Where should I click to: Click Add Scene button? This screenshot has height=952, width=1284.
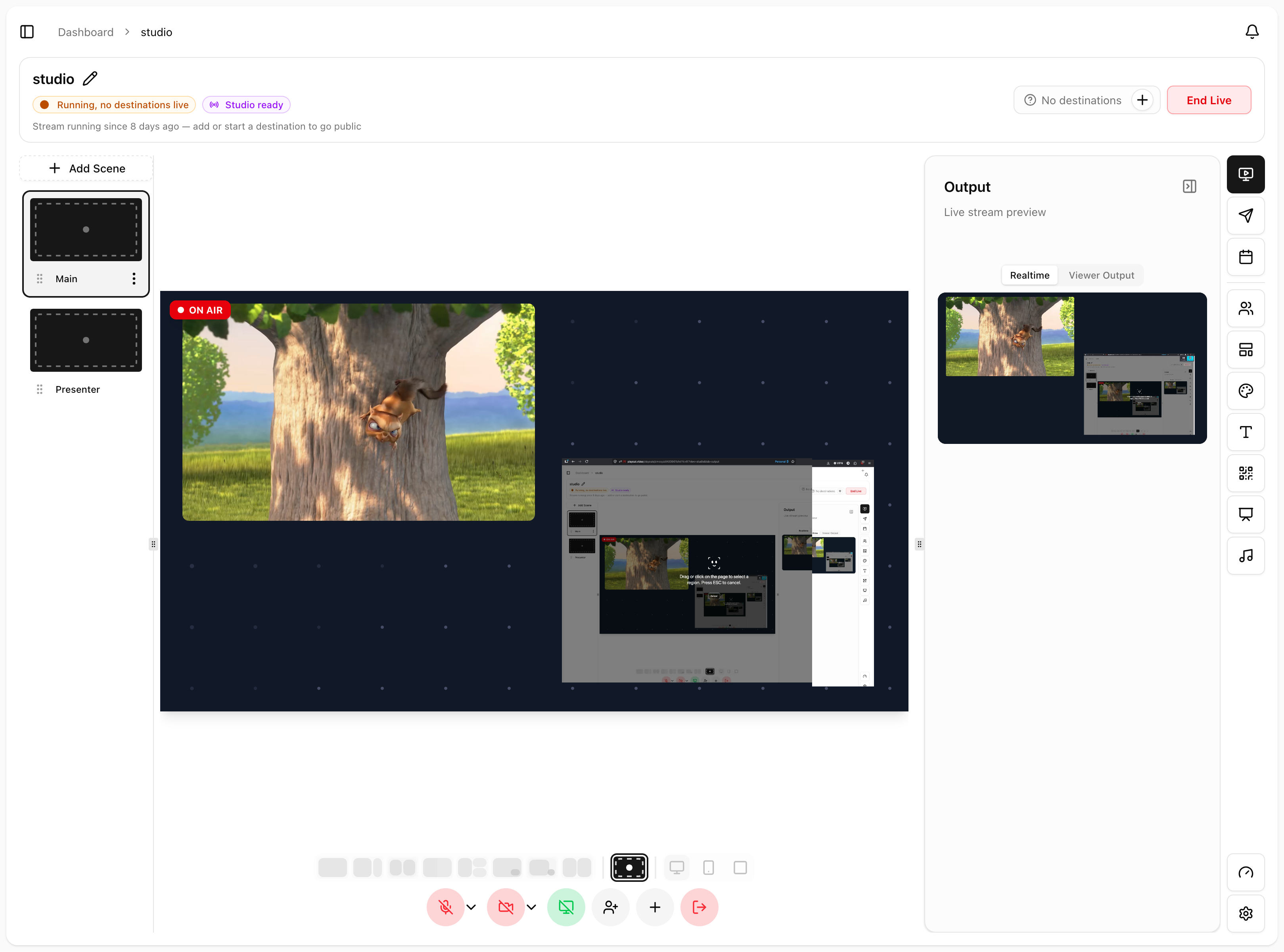pos(86,168)
